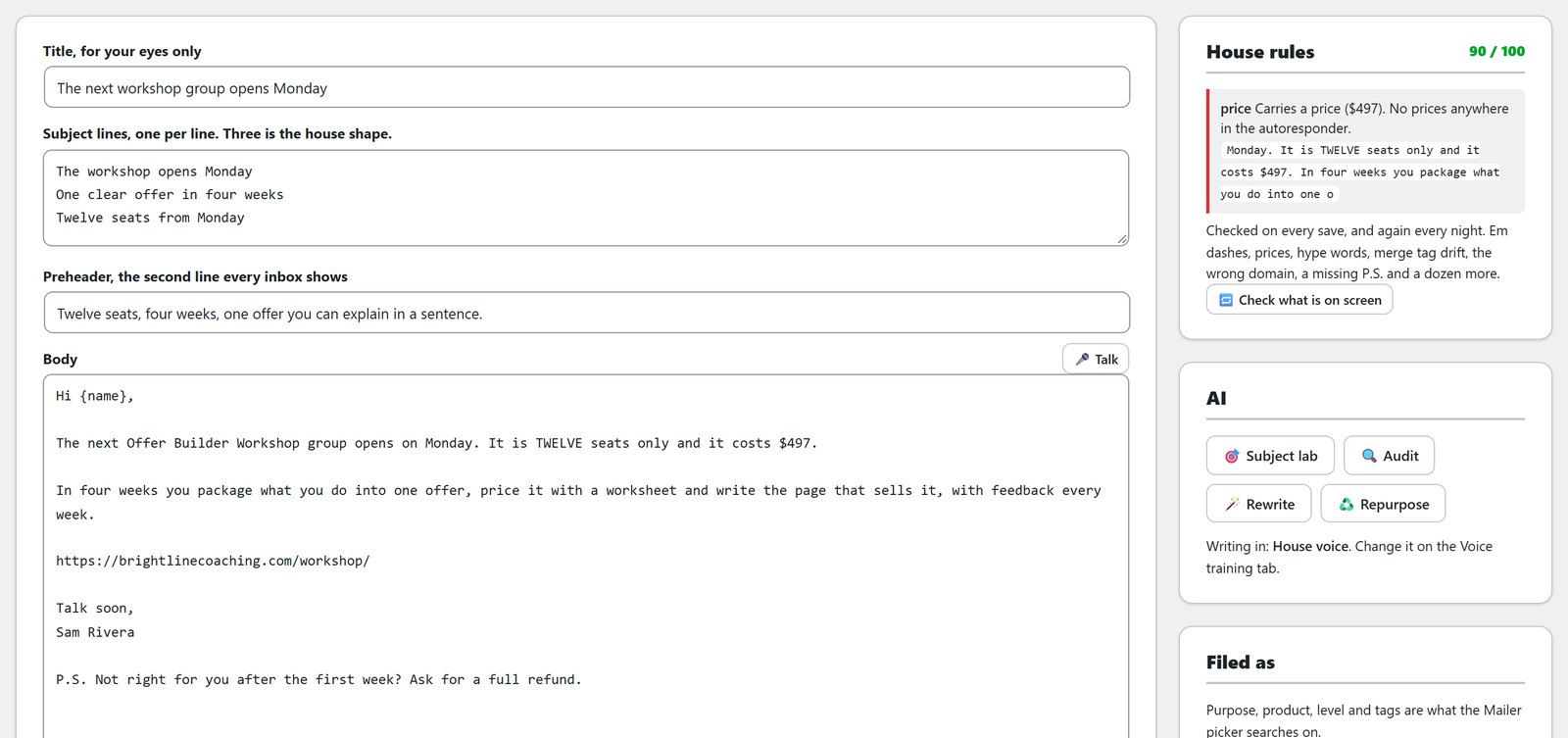Grab the subject lines textarea resize handle
Image resolution: width=1568 pixels, height=738 pixels.
(x=1122, y=239)
